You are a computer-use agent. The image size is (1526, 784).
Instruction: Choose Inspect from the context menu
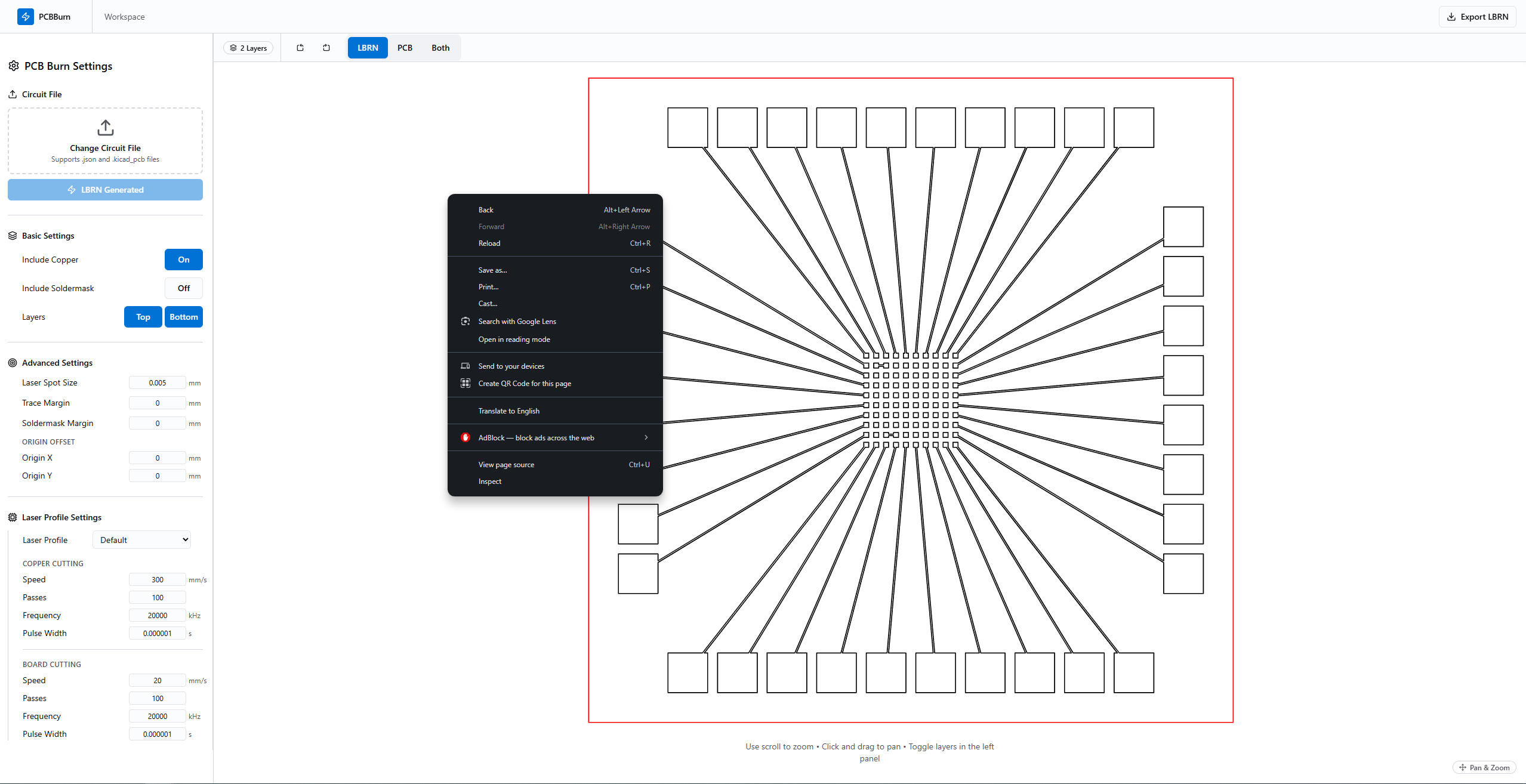coord(489,481)
